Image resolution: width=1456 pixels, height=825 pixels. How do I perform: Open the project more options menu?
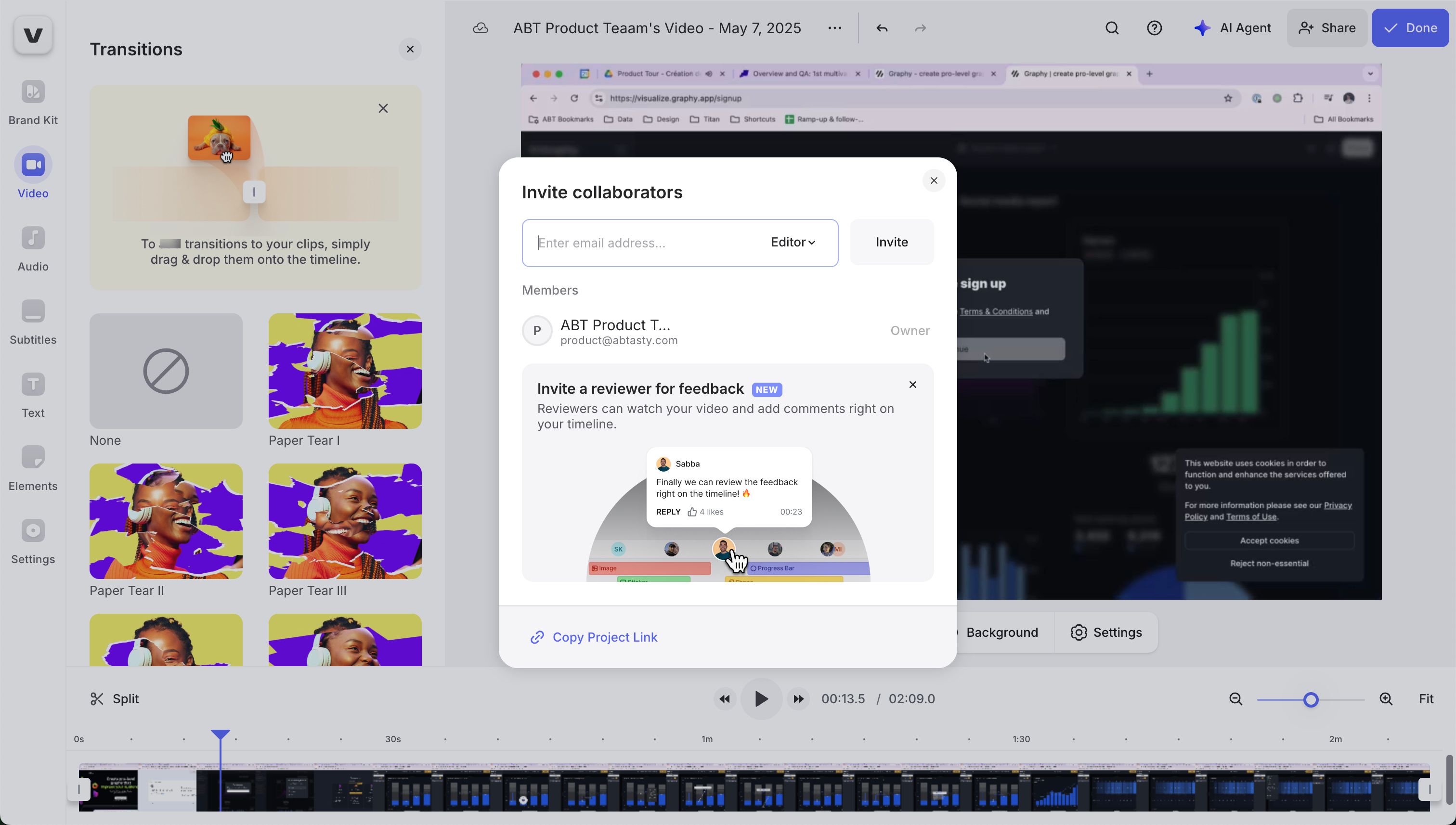click(x=834, y=28)
